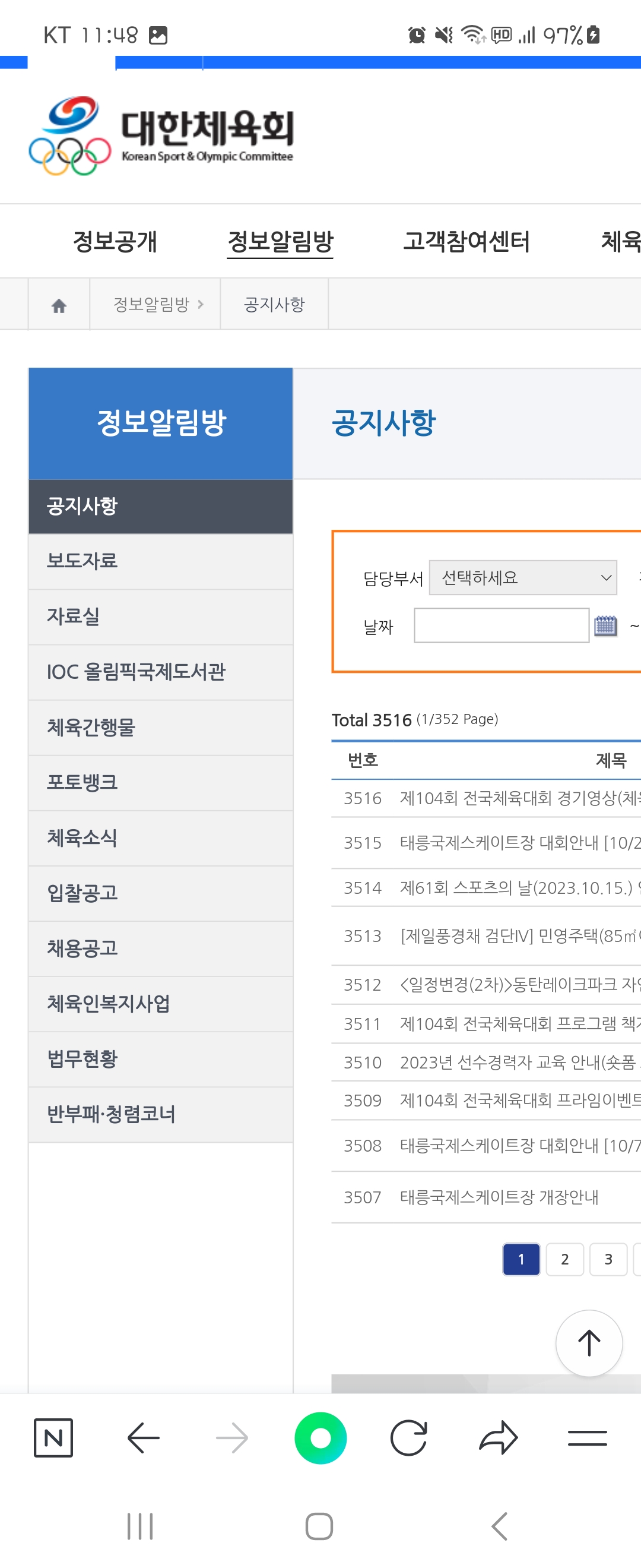Viewport: 641px width, 1568px height.
Task: Open notice 3514 제61회 스포츠의 날
Action: point(520,887)
